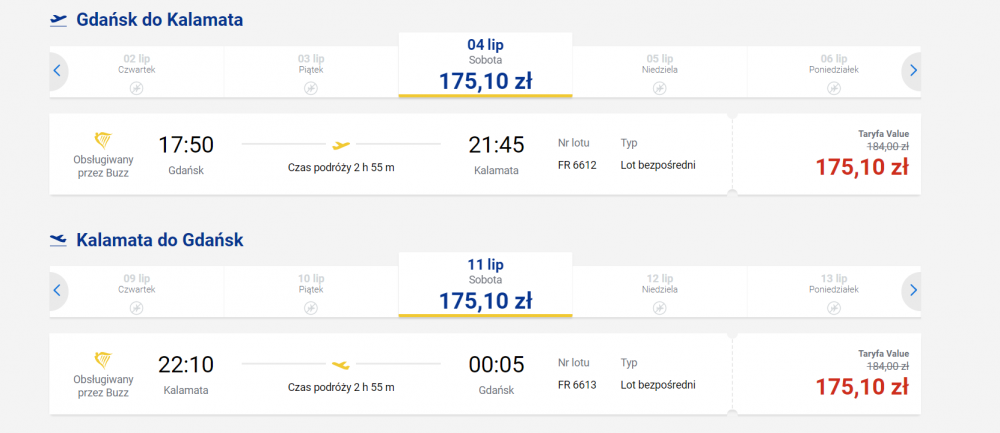Show earlier return dates with left arrow

coord(57,291)
